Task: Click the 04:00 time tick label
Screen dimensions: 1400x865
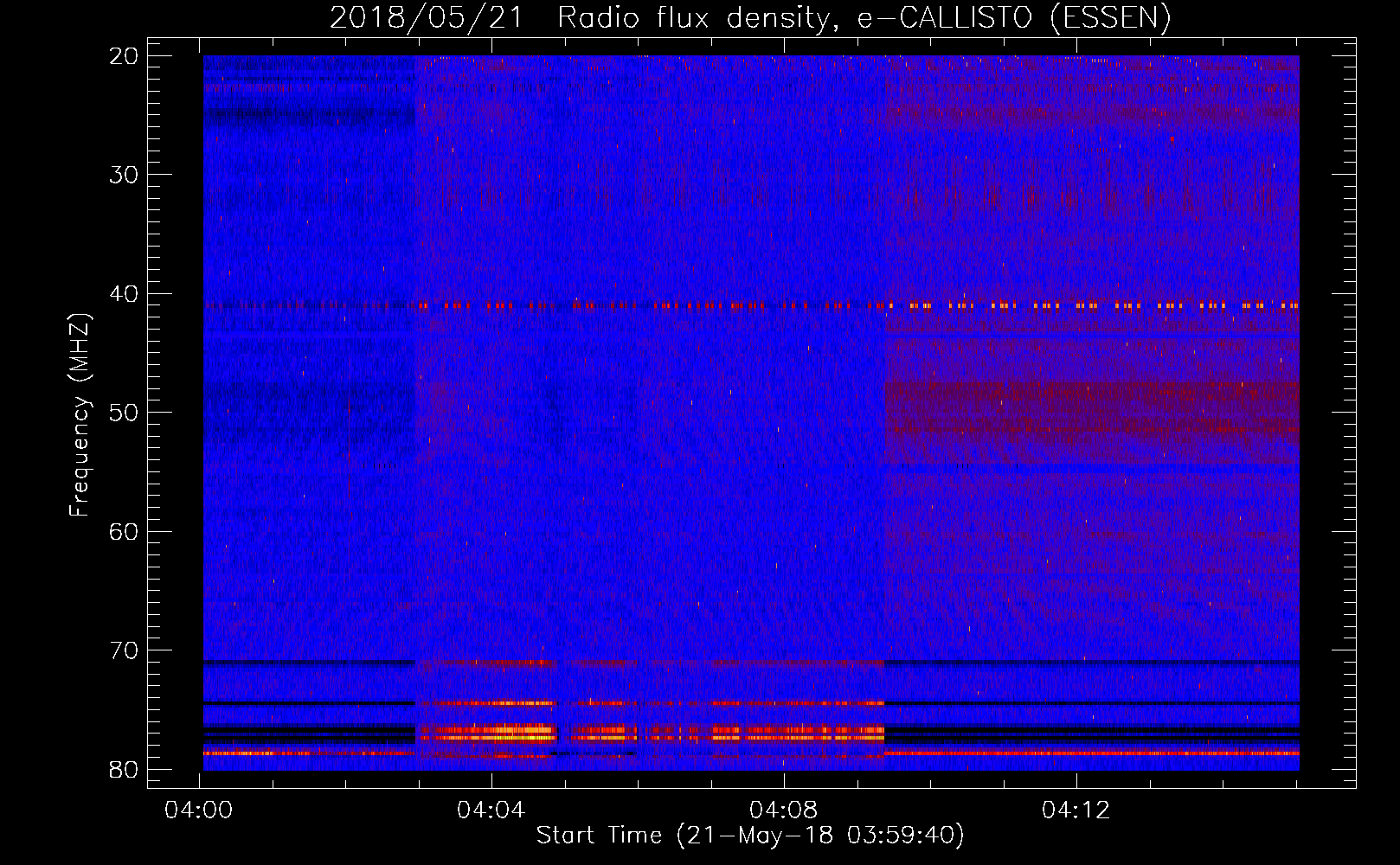Action: point(199,811)
